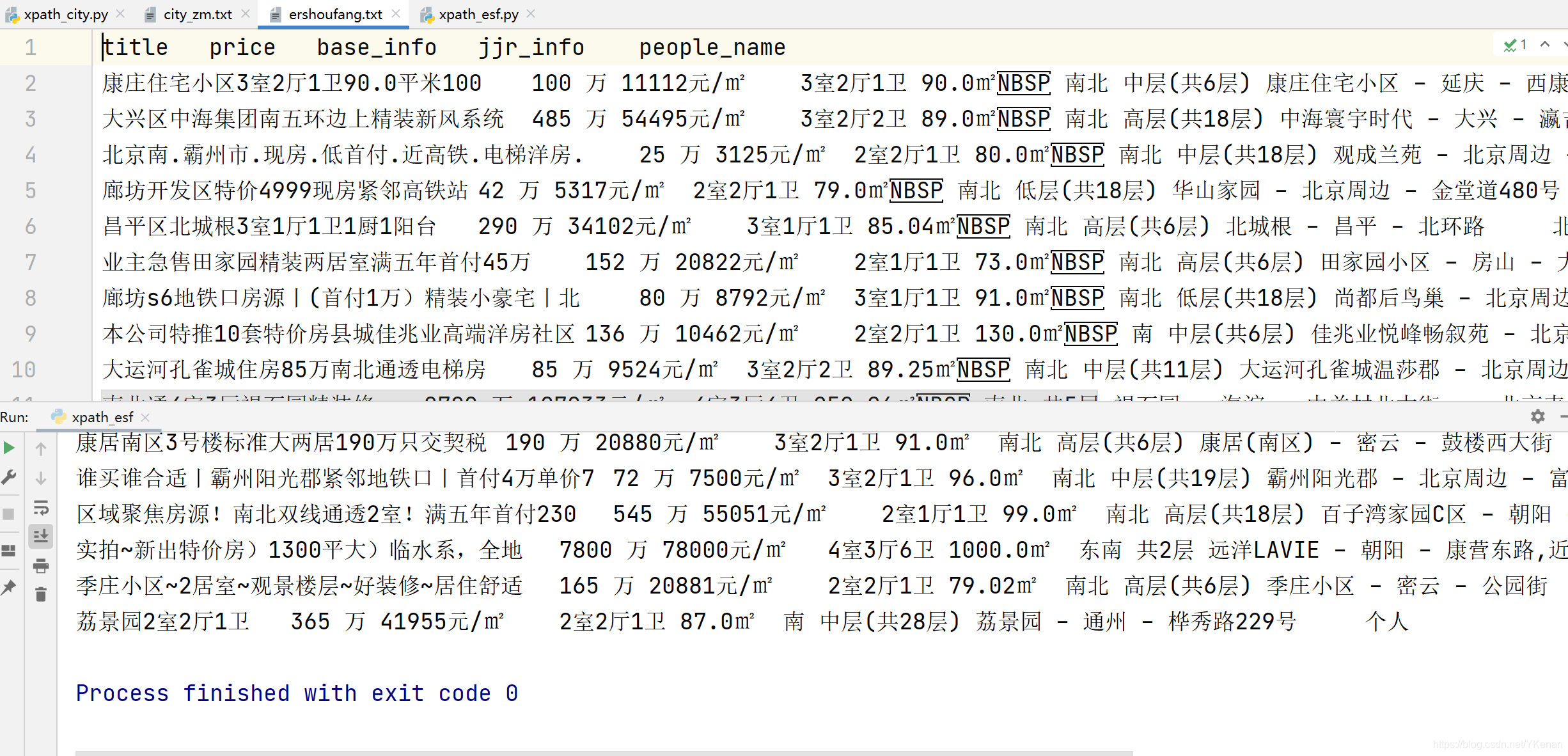
Task: Click console text '康居南区3号楼标准大两居190万只交契税'
Action: (281, 443)
